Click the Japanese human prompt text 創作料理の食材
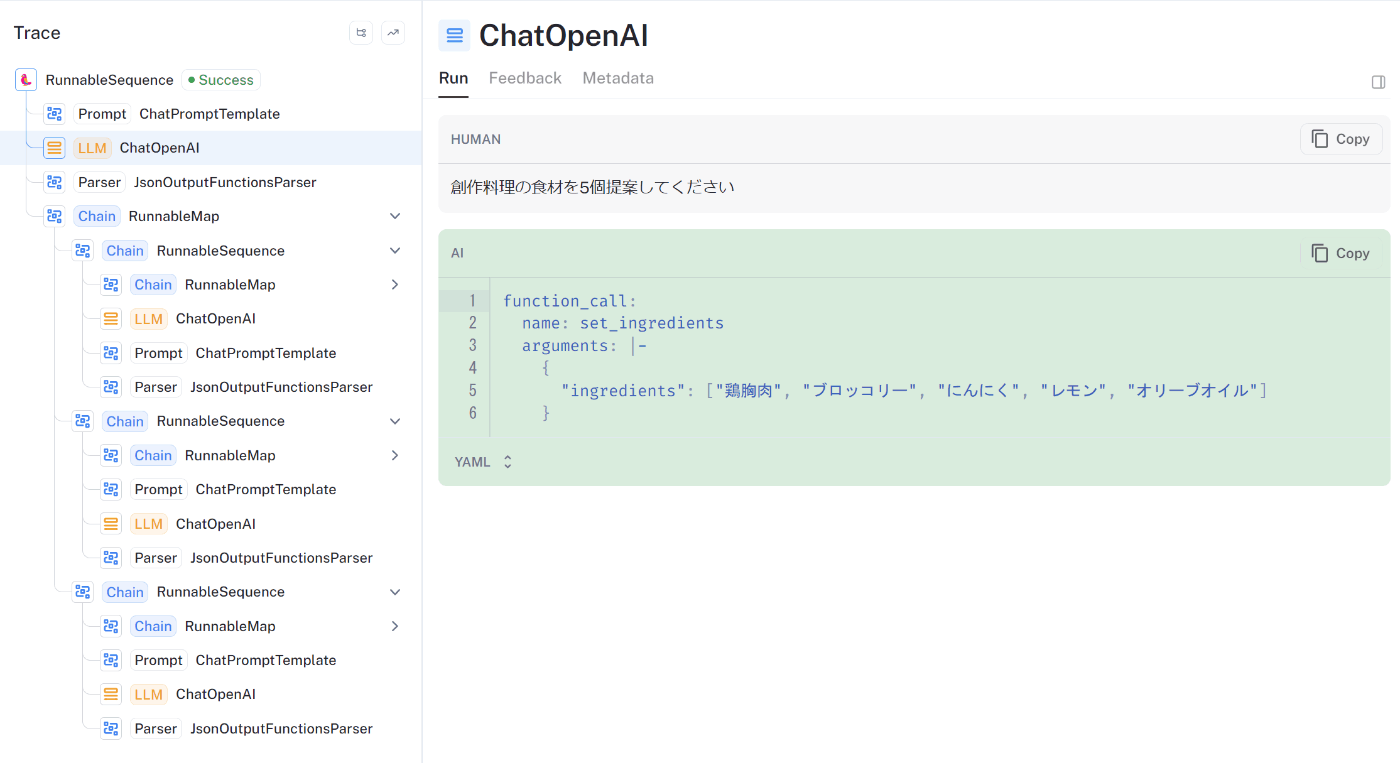This screenshot has height=763, width=1400. [x=593, y=187]
